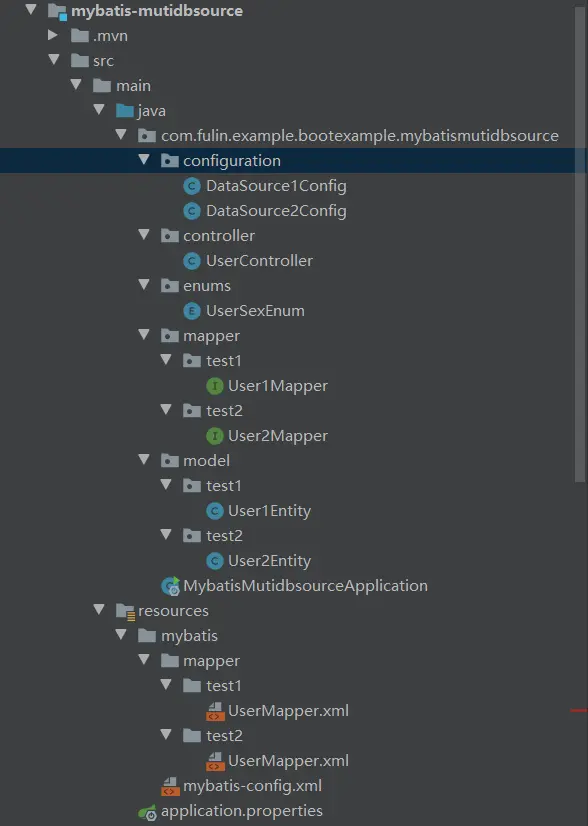Select MybatisMutidbsourceApplication class name
588x826 pixels.
coord(306,586)
